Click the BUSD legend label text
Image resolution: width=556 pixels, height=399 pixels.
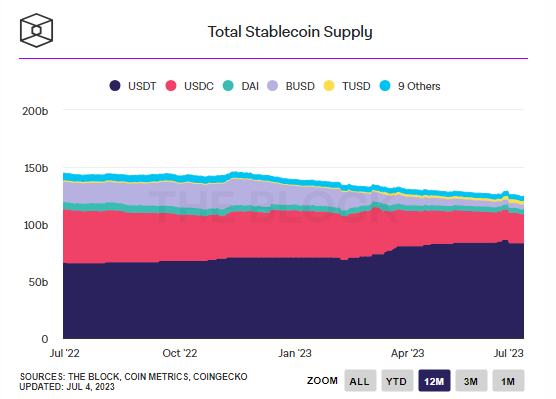[x=300, y=86]
